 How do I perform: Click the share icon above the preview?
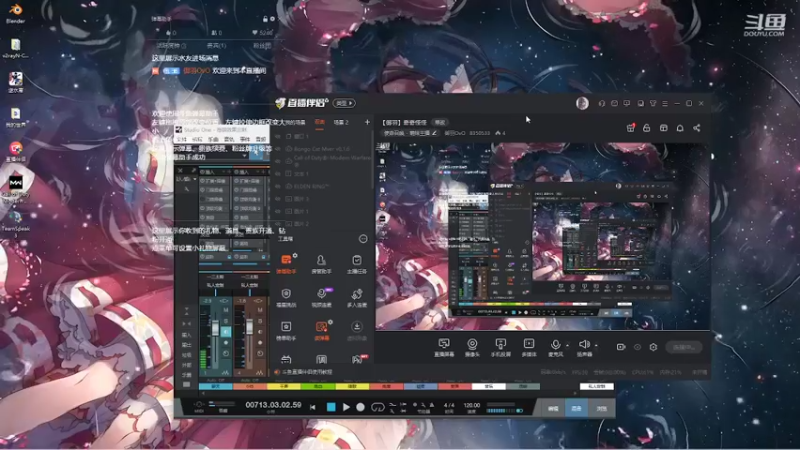coord(696,128)
